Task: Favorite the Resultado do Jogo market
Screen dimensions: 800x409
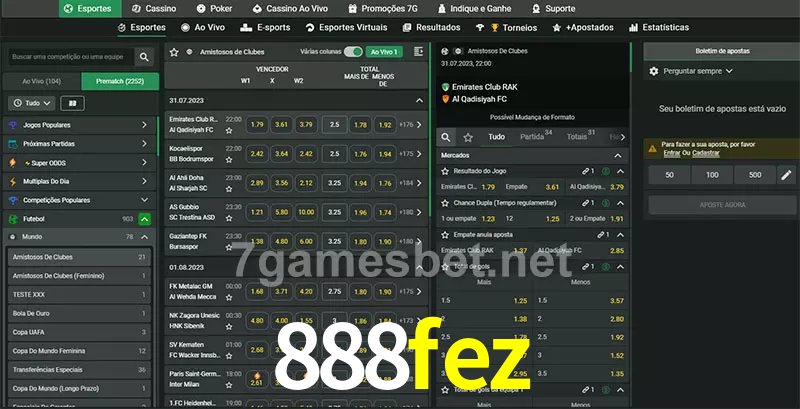Action: pyautogui.click(x=445, y=171)
